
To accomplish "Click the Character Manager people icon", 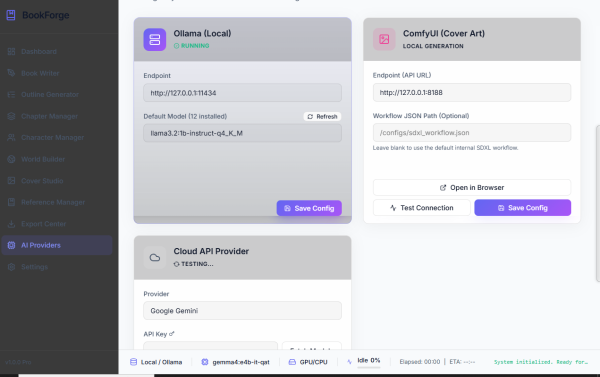I will [x=11, y=137].
